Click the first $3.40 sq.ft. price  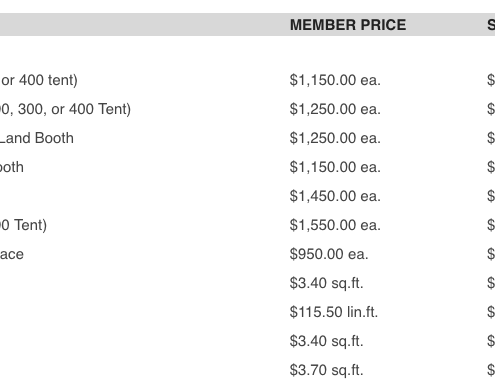click(x=326, y=283)
